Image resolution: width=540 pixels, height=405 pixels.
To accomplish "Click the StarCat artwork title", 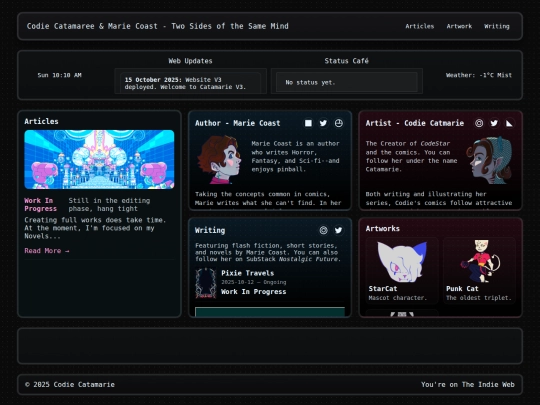I will (383, 289).
